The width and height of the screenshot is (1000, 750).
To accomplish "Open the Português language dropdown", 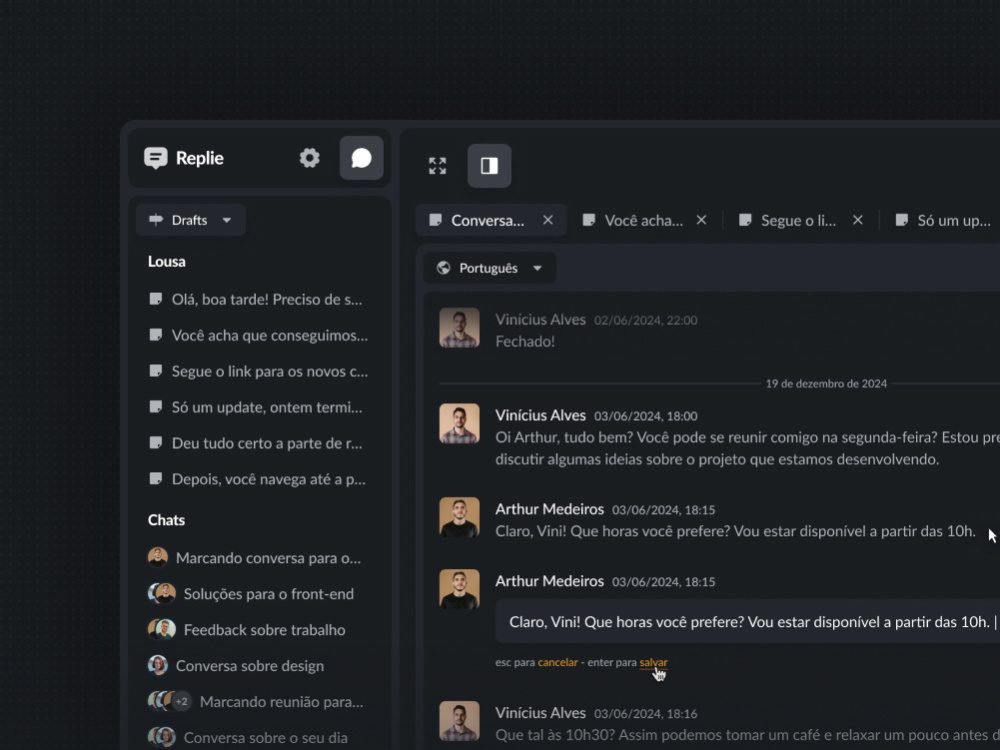I will (489, 268).
